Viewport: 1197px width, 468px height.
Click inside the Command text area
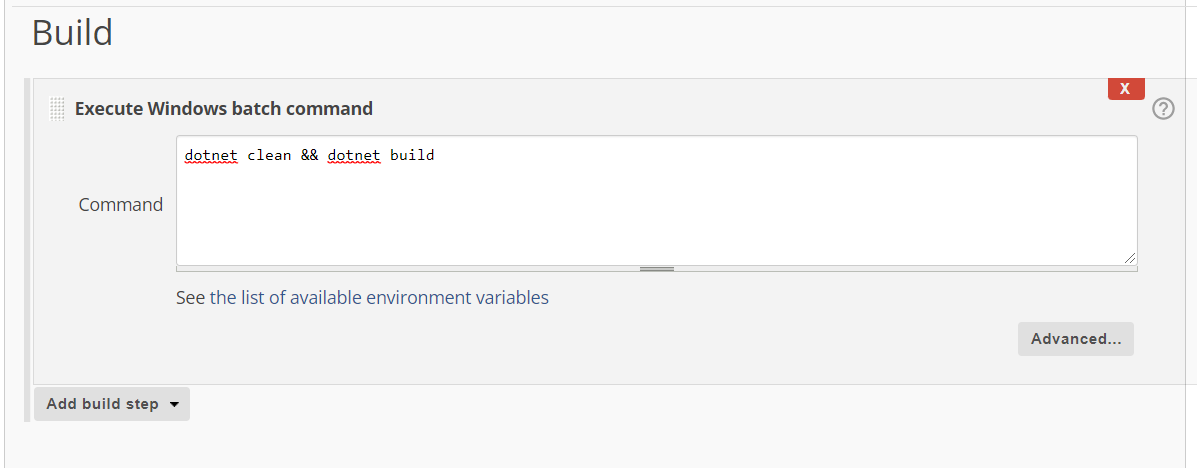coord(656,200)
